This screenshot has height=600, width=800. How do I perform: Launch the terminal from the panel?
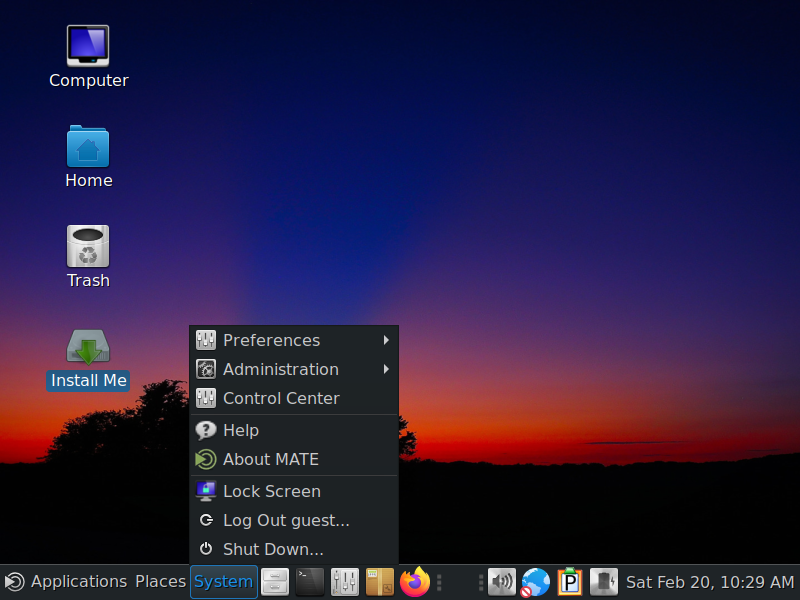point(310,582)
